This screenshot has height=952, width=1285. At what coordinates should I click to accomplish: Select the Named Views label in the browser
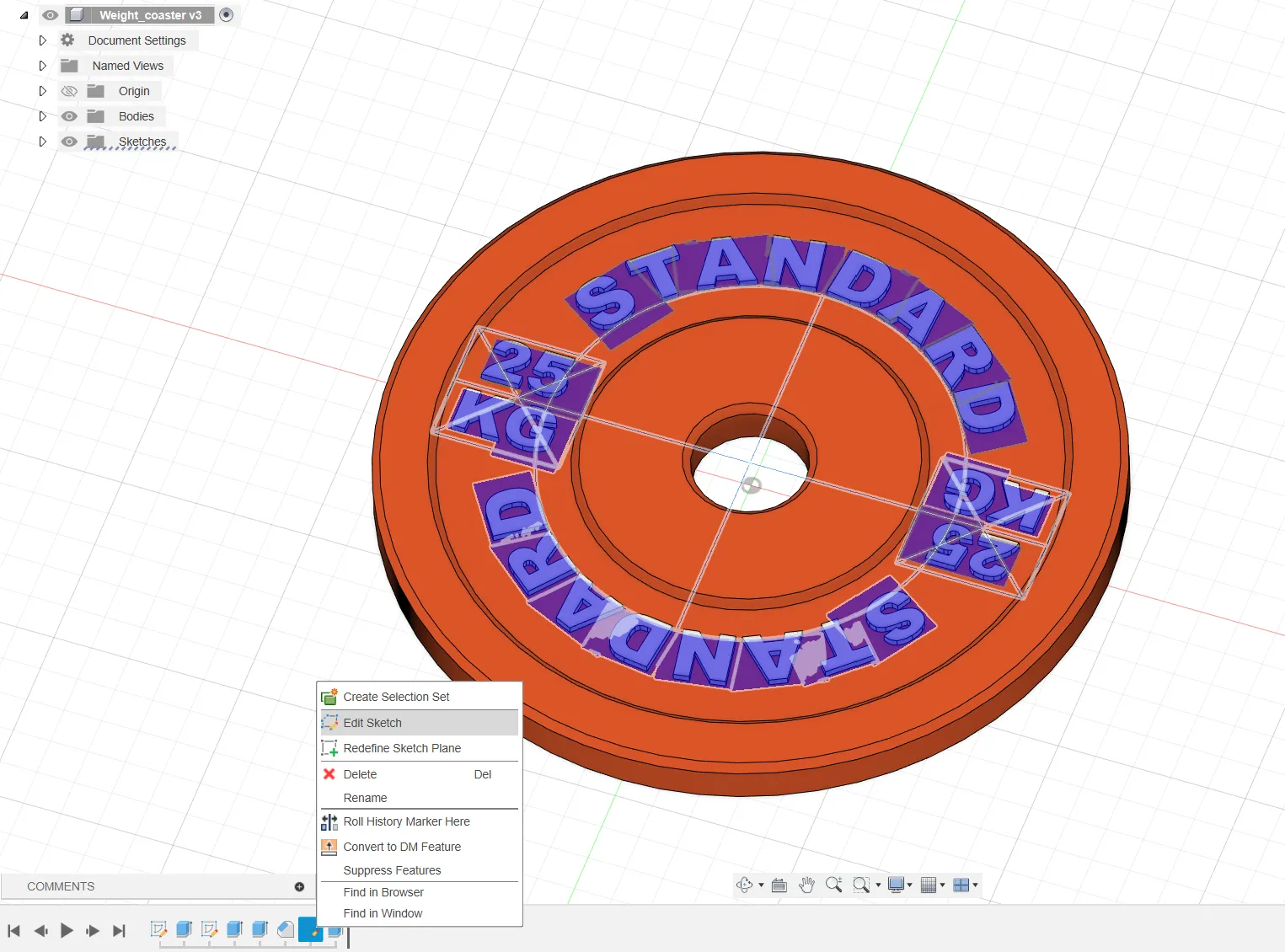pos(128,66)
